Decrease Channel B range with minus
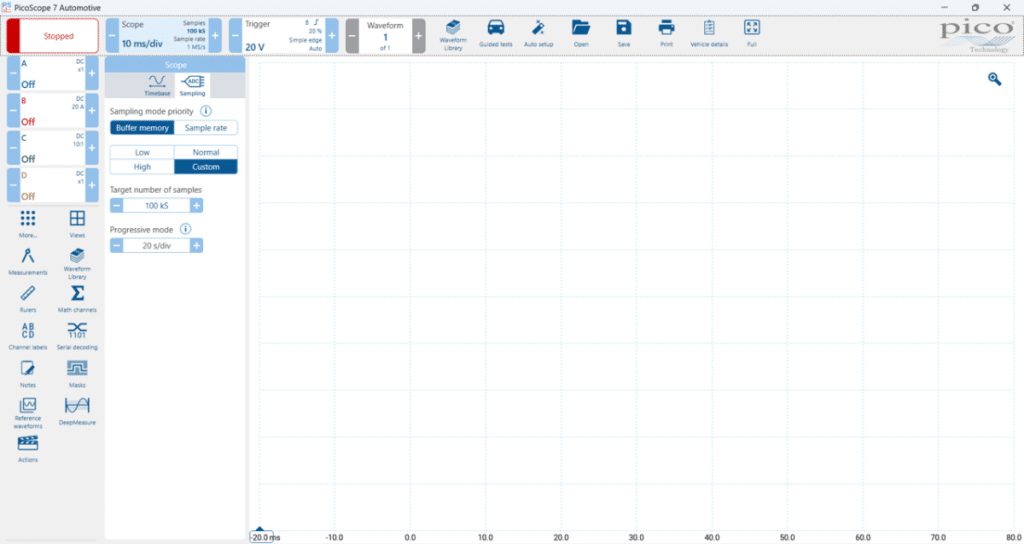Viewport: 1024px width, 544px height. coord(13,110)
